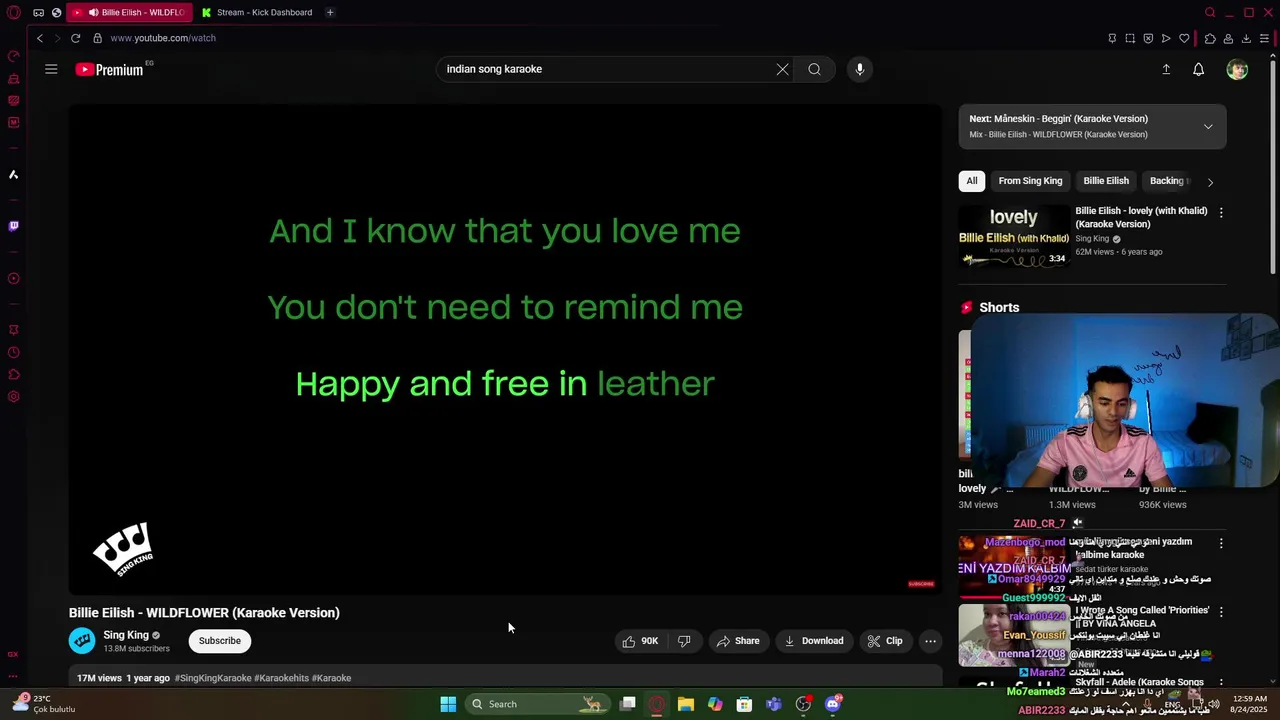Open the Windows Start menu
The height and width of the screenshot is (720, 1280).
click(x=448, y=704)
